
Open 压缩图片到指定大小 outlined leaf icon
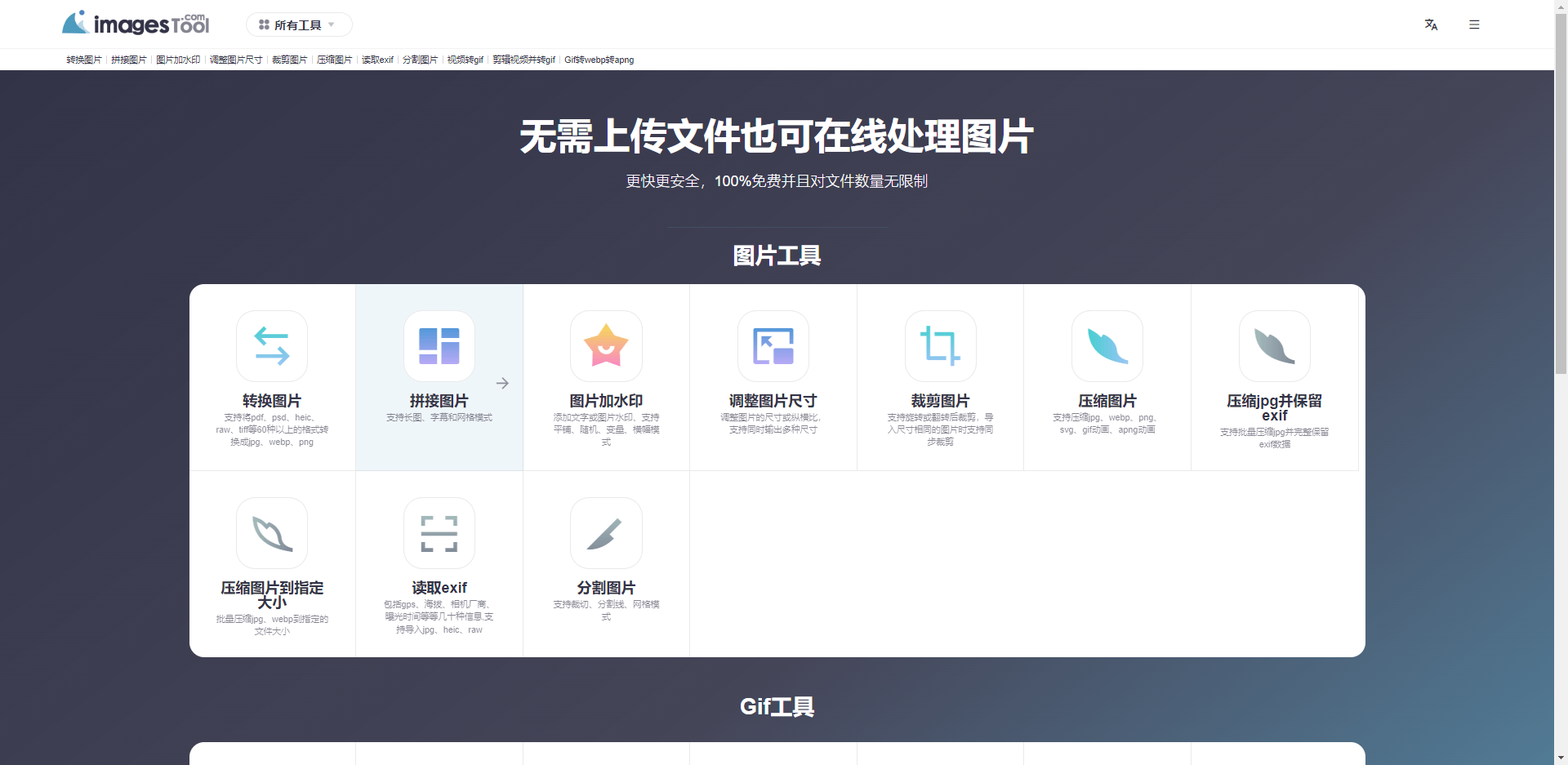coord(272,533)
